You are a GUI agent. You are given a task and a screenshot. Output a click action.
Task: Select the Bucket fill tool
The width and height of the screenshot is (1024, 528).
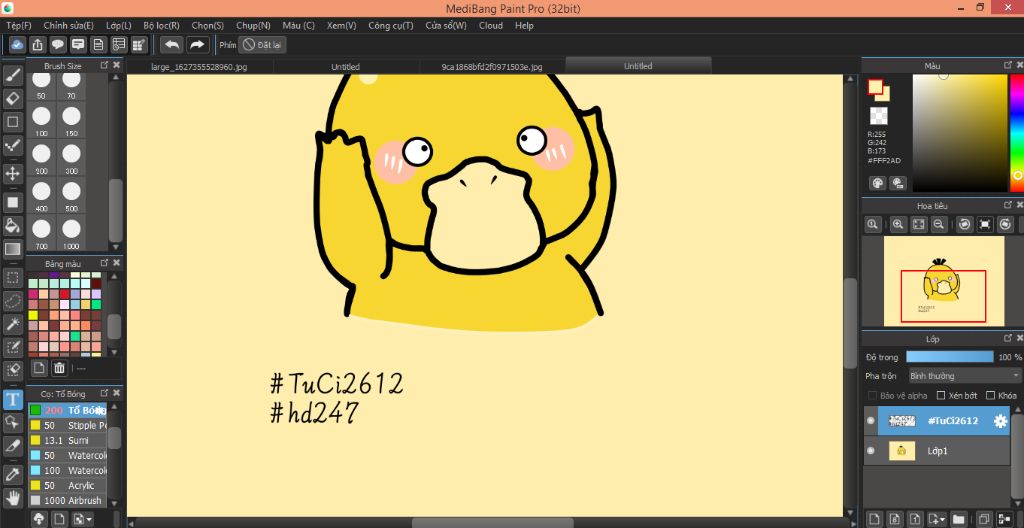point(12,226)
